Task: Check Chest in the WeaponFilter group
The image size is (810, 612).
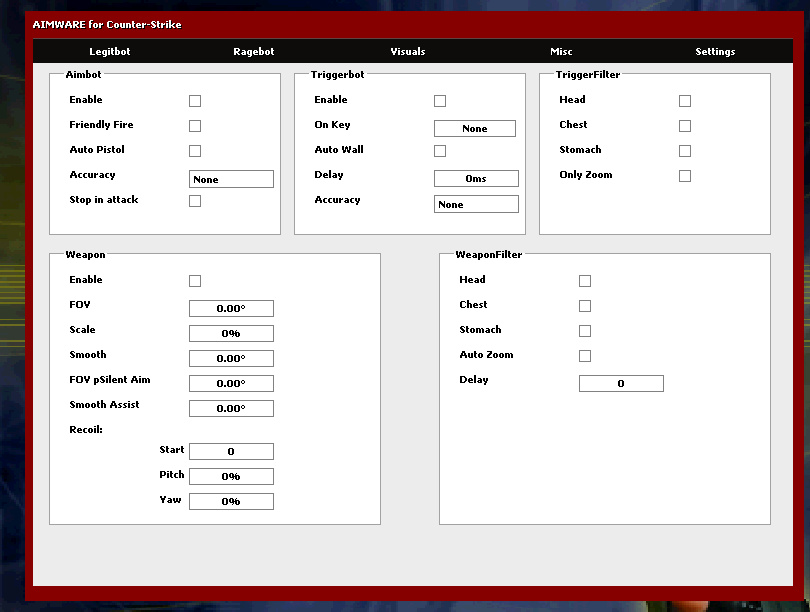Action: coord(585,306)
